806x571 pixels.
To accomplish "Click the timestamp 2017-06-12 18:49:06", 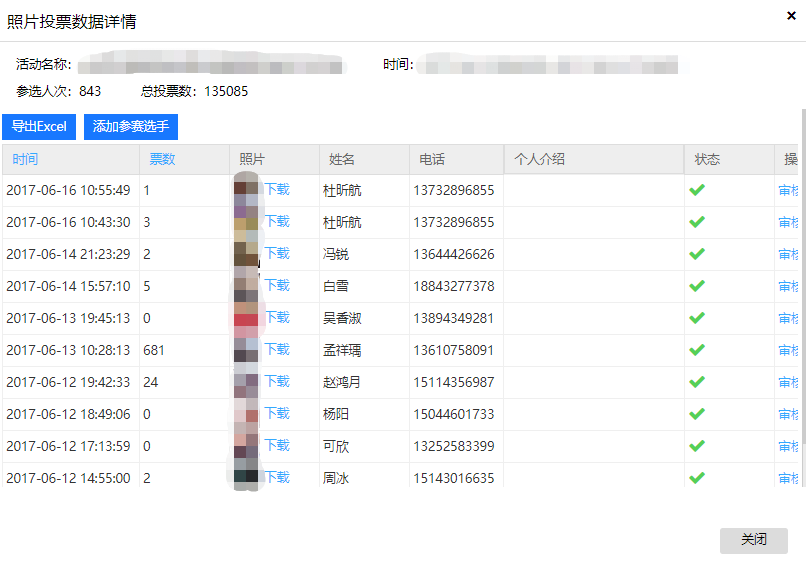I will (68, 414).
